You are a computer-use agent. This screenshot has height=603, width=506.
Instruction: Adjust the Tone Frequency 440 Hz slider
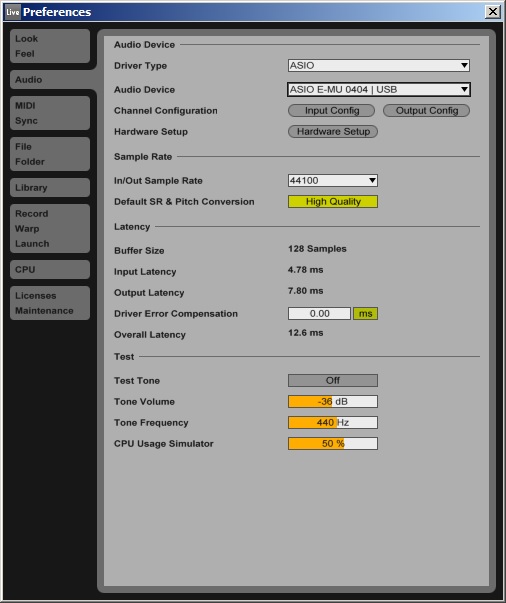click(x=333, y=423)
